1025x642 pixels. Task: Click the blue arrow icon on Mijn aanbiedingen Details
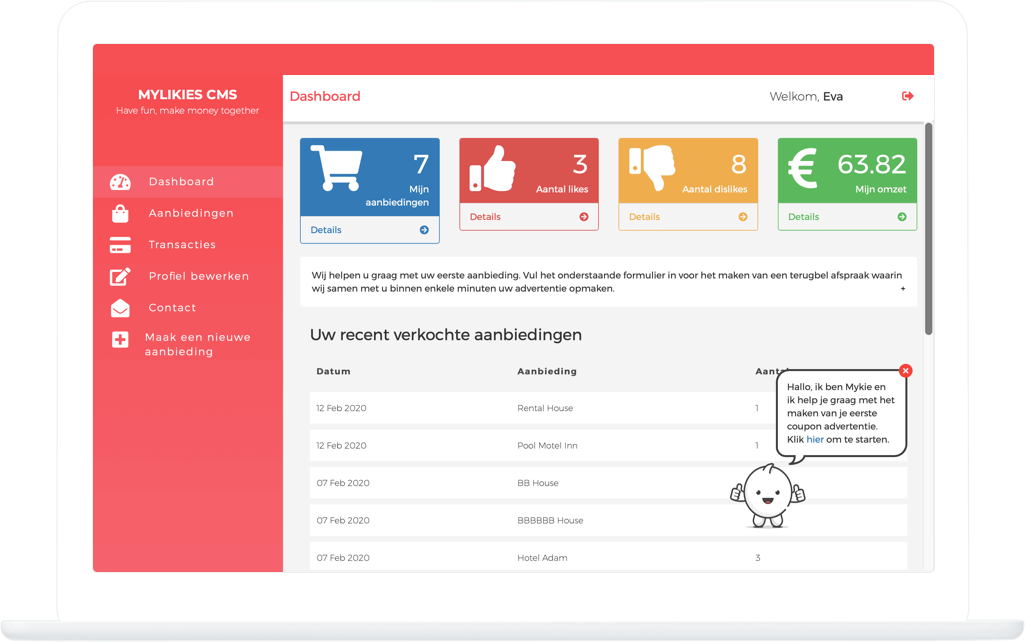[424, 230]
